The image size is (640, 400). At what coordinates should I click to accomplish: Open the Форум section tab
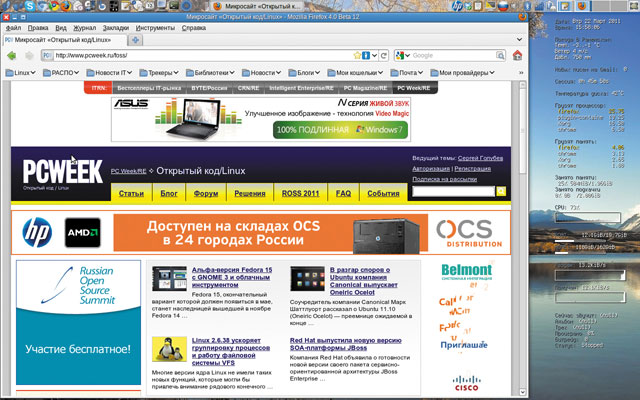[206, 193]
